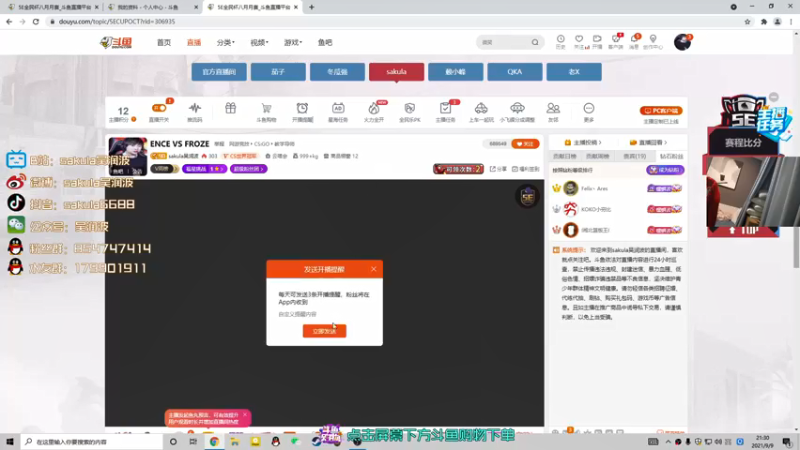800x450 pixels.
Task: Switch to 贵宾(19) tab
Action: coord(635,156)
